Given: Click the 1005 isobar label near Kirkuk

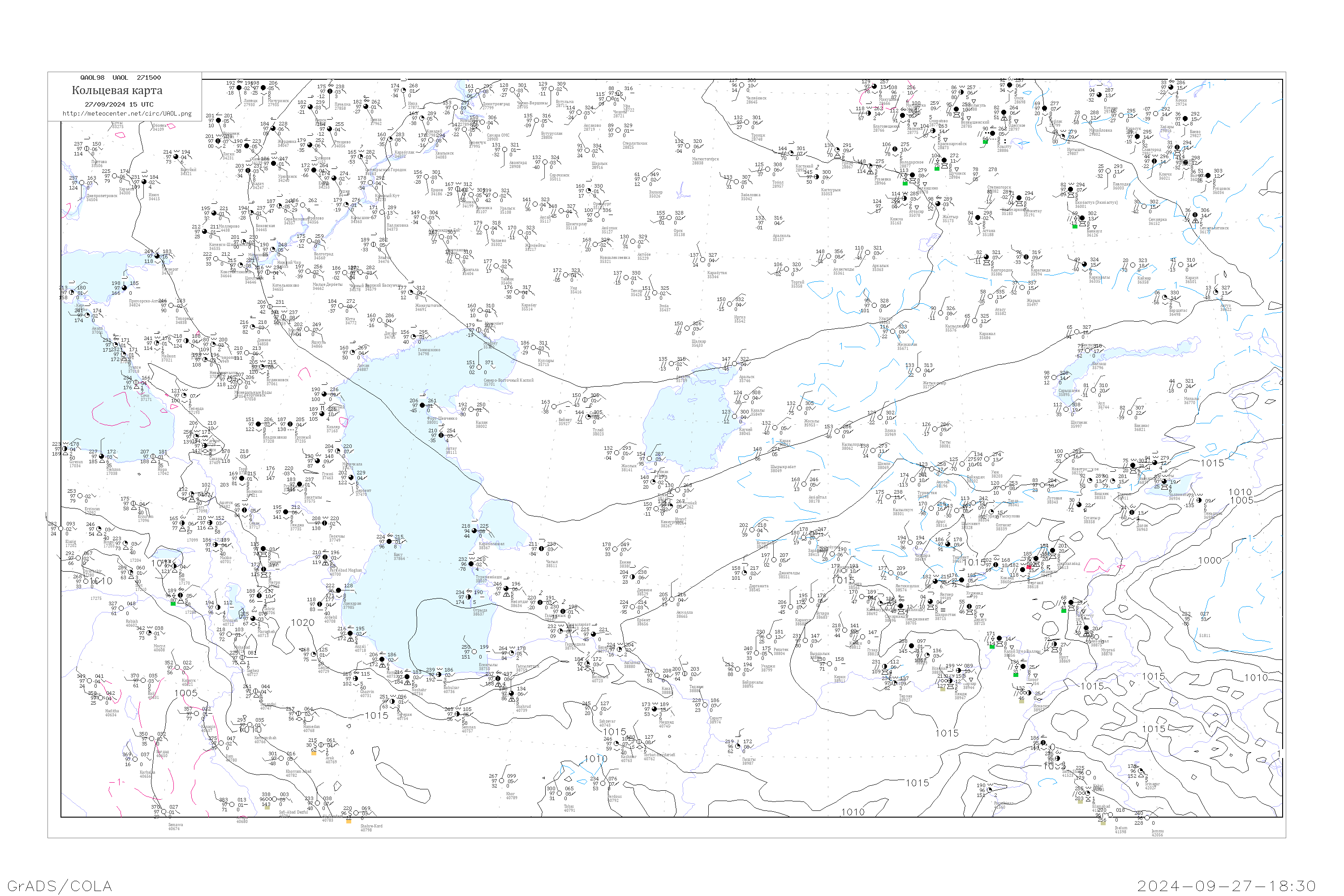Looking at the screenshot, I should pos(186,693).
